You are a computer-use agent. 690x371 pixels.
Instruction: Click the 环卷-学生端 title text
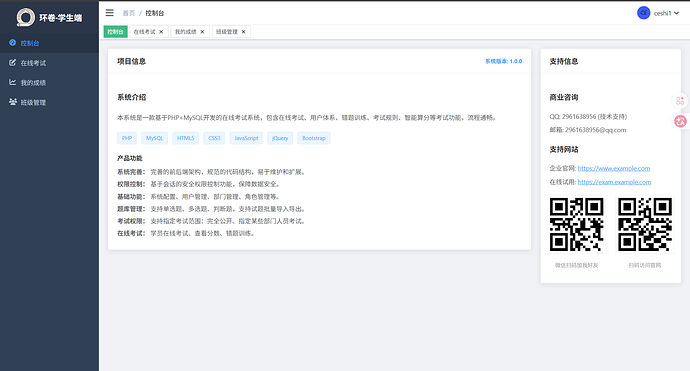tap(61, 18)
